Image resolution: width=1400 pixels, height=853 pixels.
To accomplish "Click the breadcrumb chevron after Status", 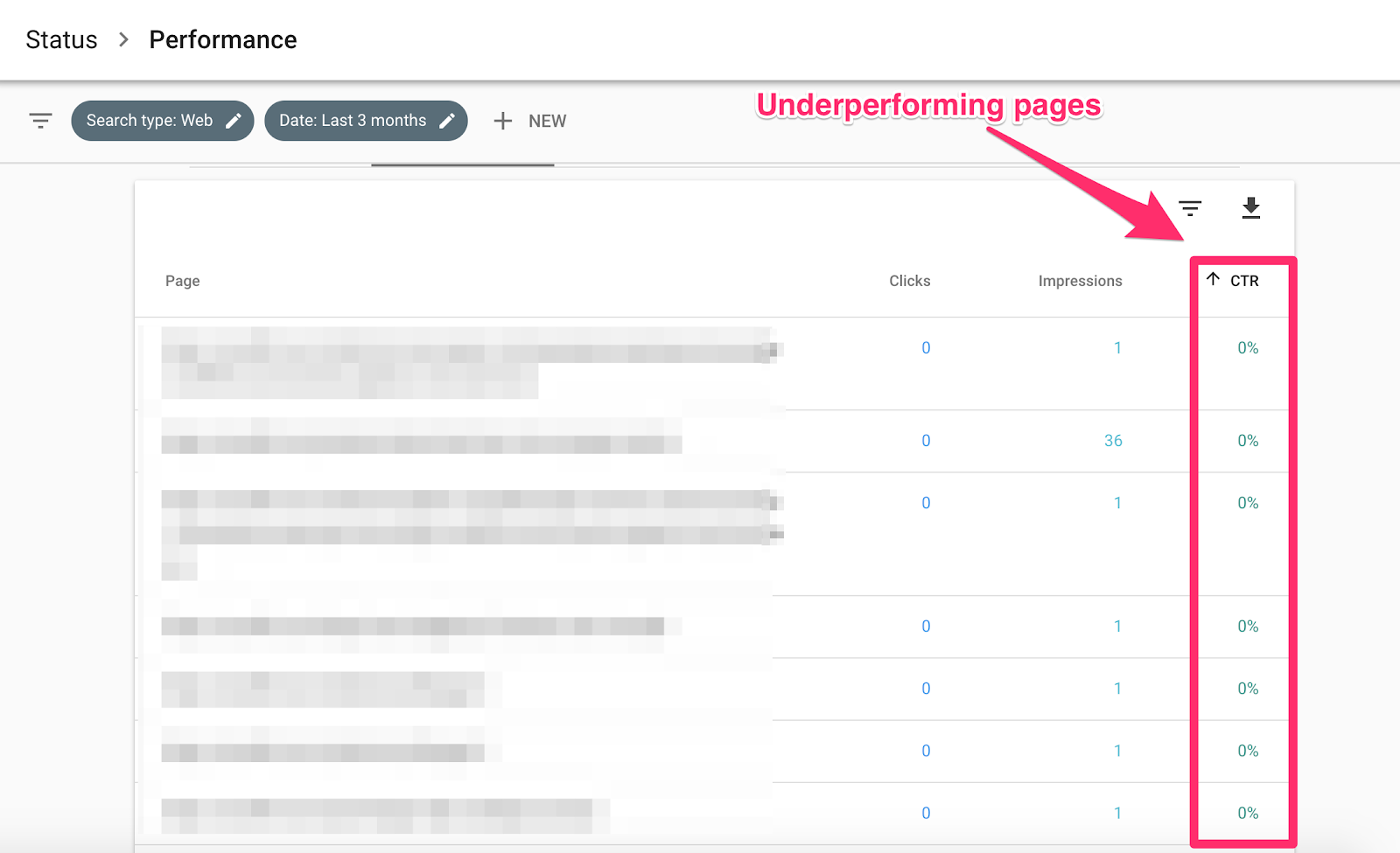I will point(123,40).
